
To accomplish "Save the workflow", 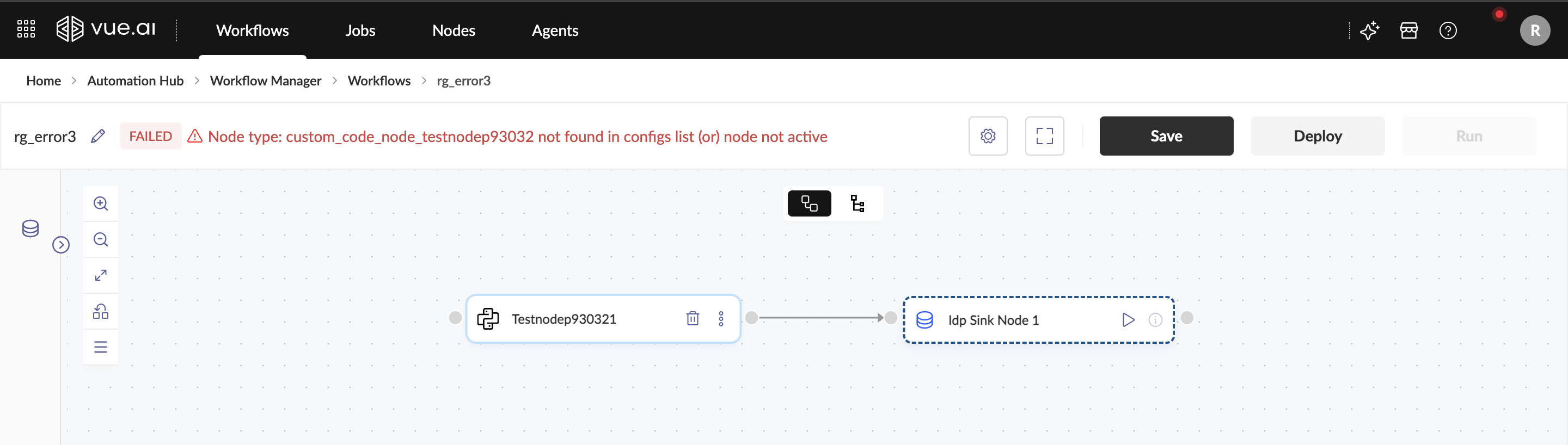I will coord(1166,136).
